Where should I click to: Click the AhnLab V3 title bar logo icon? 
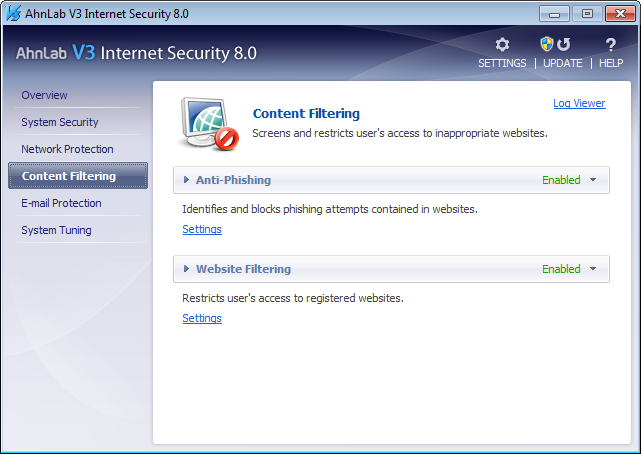point(13,13)
